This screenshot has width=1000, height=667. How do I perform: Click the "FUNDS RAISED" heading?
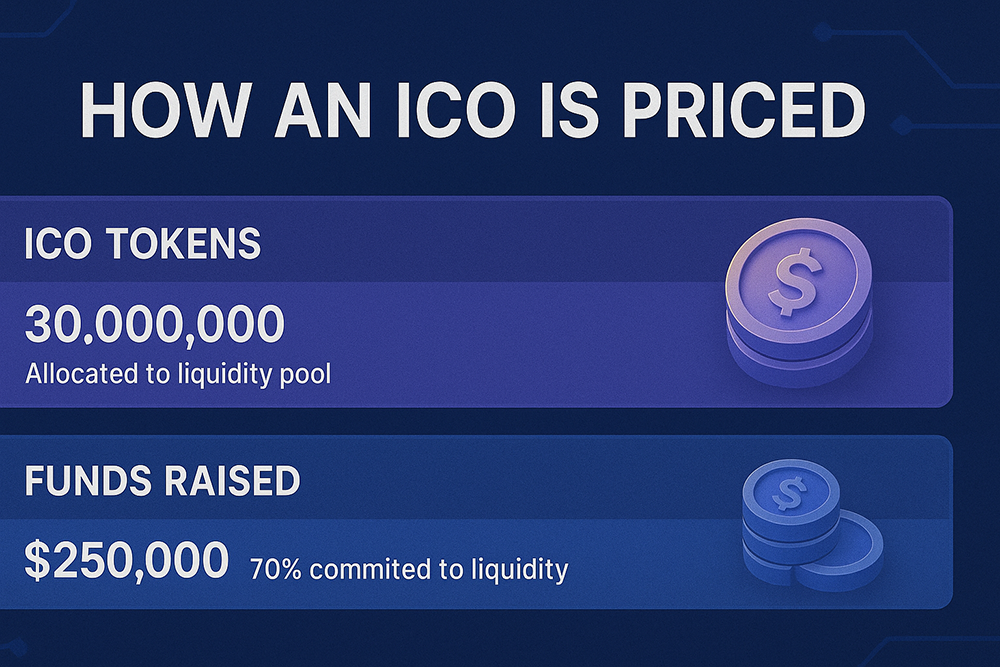(x=162, y=481)
